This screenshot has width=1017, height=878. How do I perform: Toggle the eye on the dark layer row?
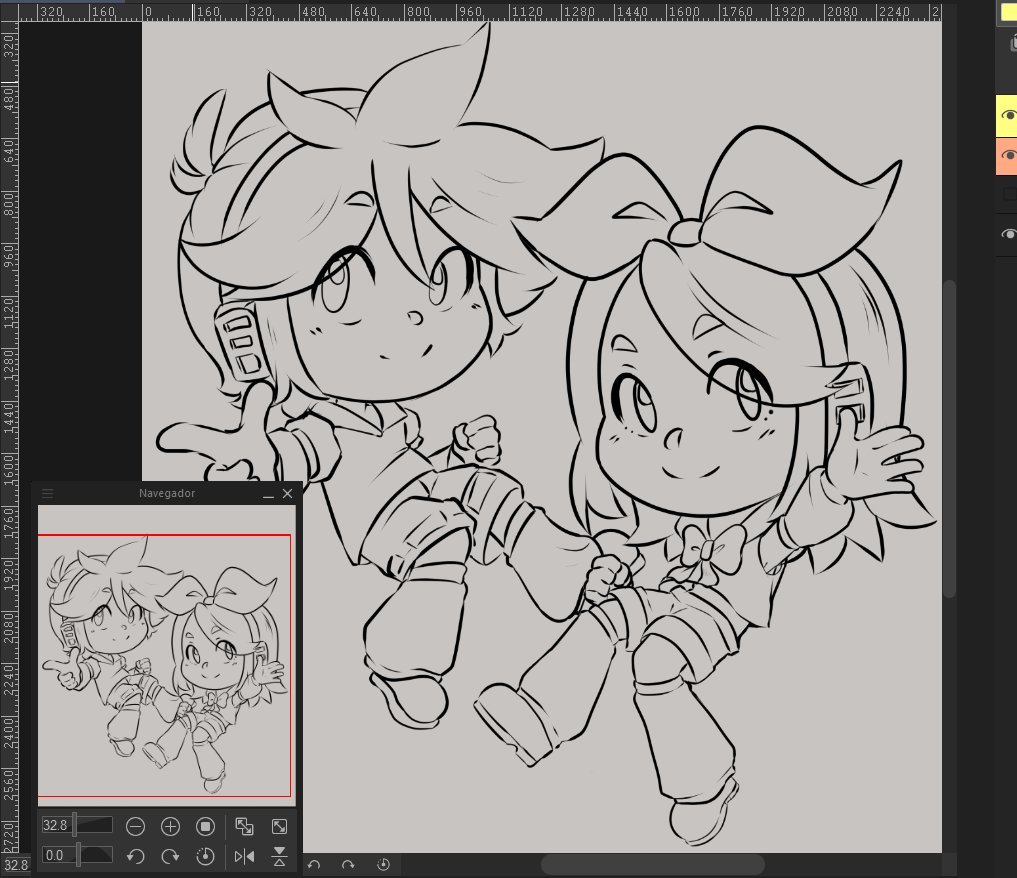pyautogui.click(x=1009, y=234)
